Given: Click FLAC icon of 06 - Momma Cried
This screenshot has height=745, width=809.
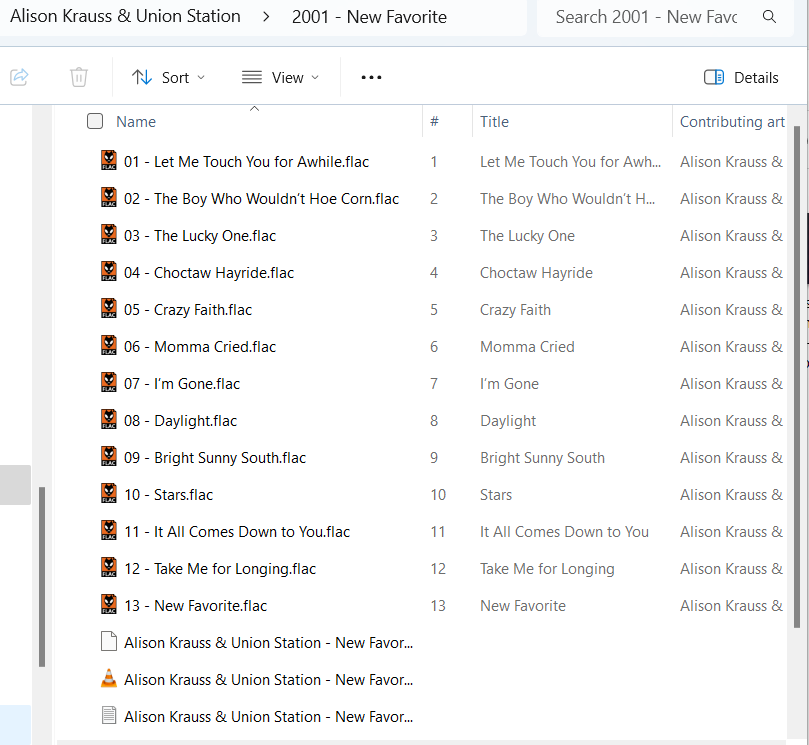Looking at the screenshot, I should (109, 346).
